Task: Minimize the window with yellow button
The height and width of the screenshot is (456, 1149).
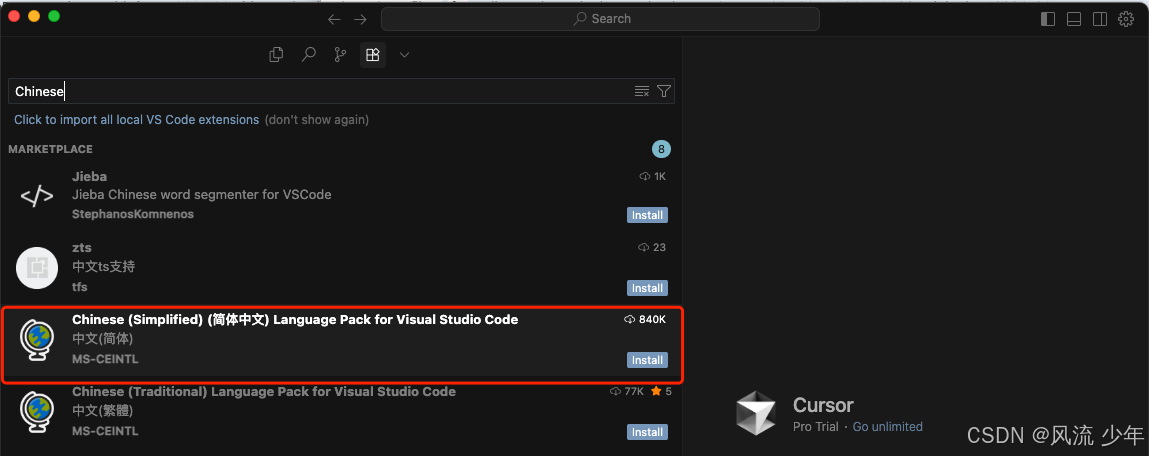Action: [34, 16]
